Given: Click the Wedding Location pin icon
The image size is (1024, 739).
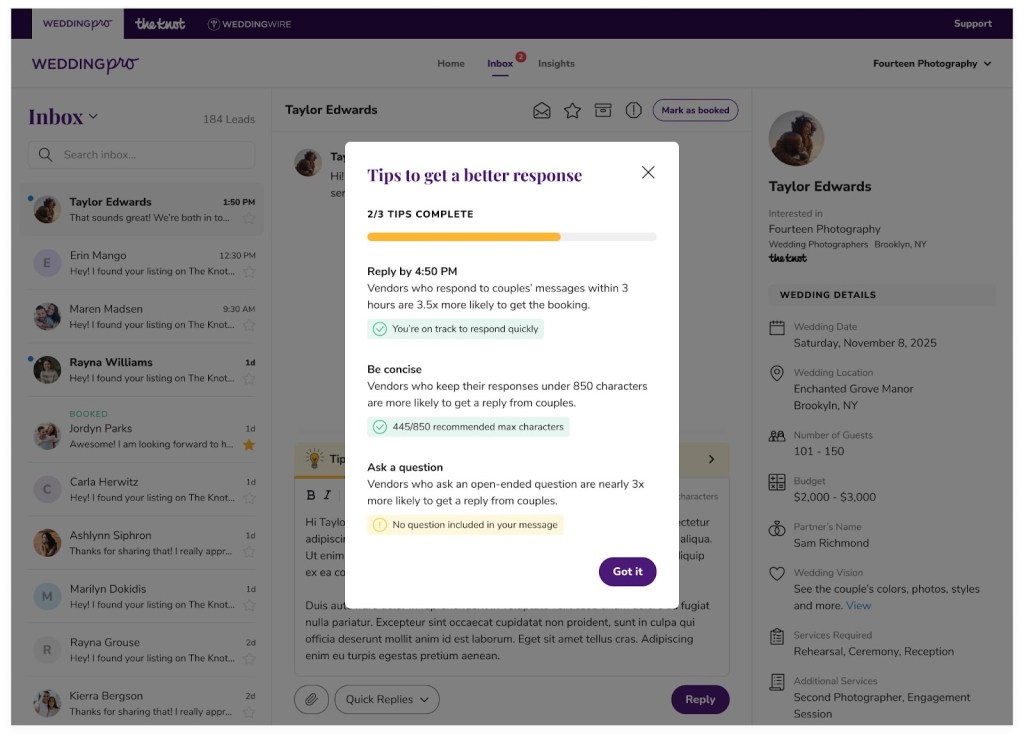Looking at the screenshot, I should 776,373.
